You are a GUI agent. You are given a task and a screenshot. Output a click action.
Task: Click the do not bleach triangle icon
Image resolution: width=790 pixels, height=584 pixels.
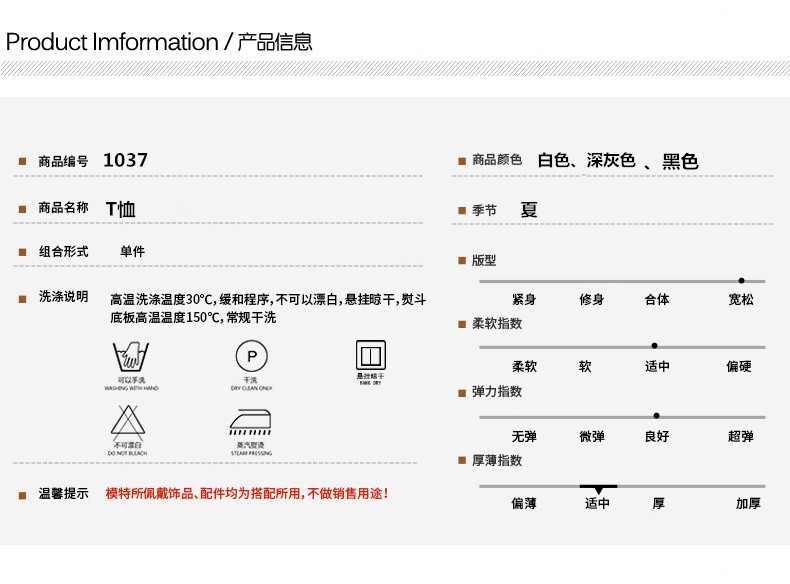[128, 422]
